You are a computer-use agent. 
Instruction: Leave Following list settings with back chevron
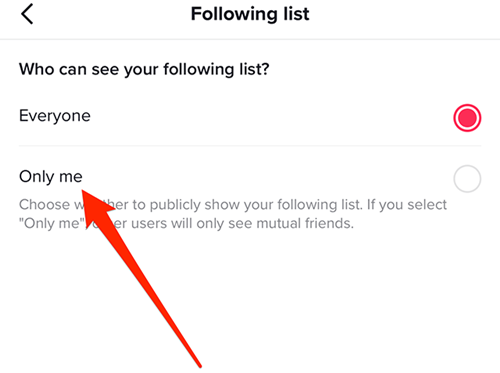[27, 14]
